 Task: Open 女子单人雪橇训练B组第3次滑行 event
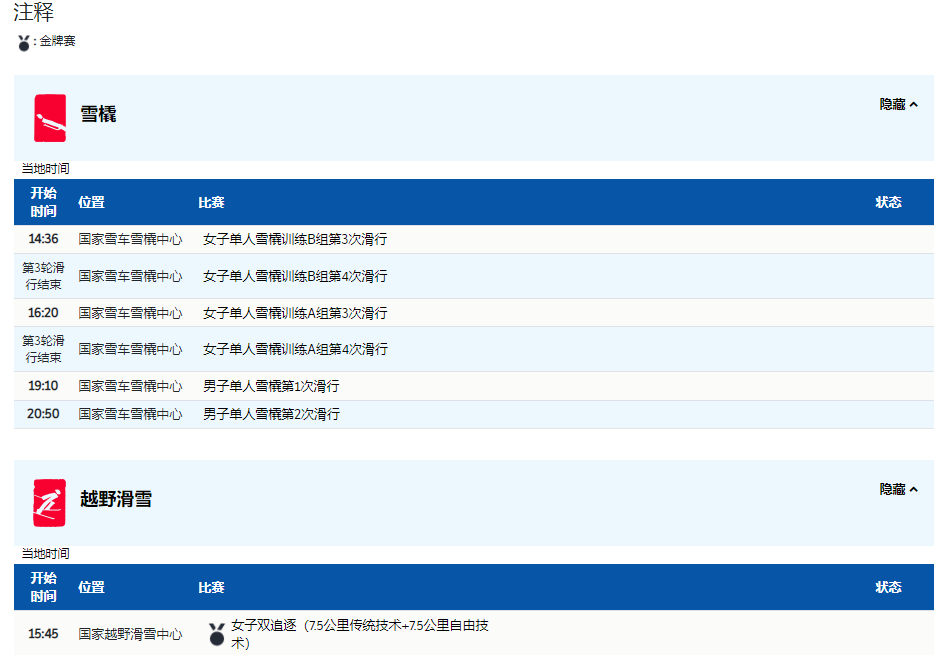[x=295, y=239]
